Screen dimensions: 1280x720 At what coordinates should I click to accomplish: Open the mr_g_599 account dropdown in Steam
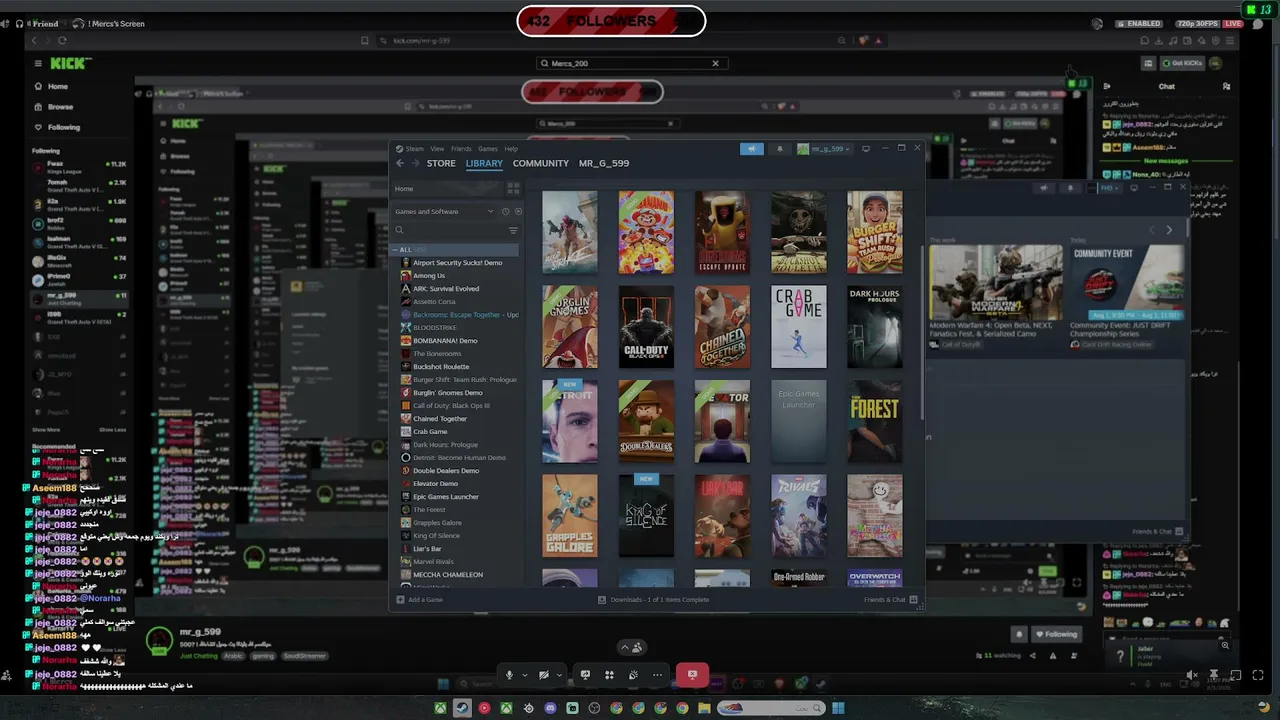click(824, 149)
